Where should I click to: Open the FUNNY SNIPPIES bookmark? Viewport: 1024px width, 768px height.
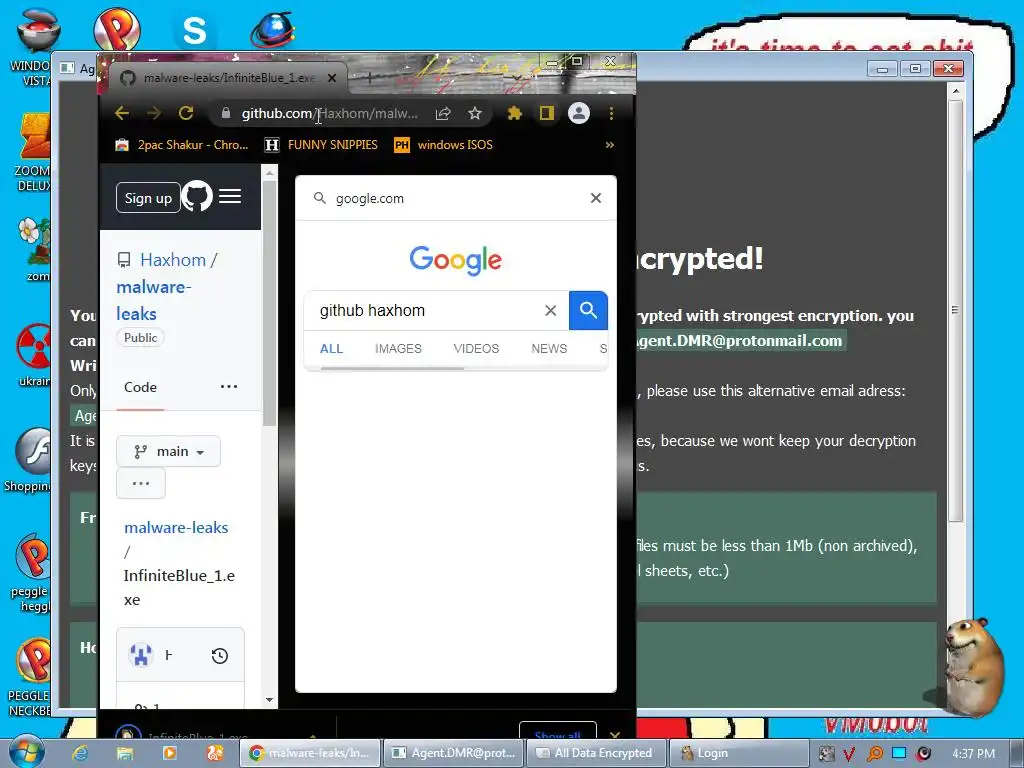321,145
